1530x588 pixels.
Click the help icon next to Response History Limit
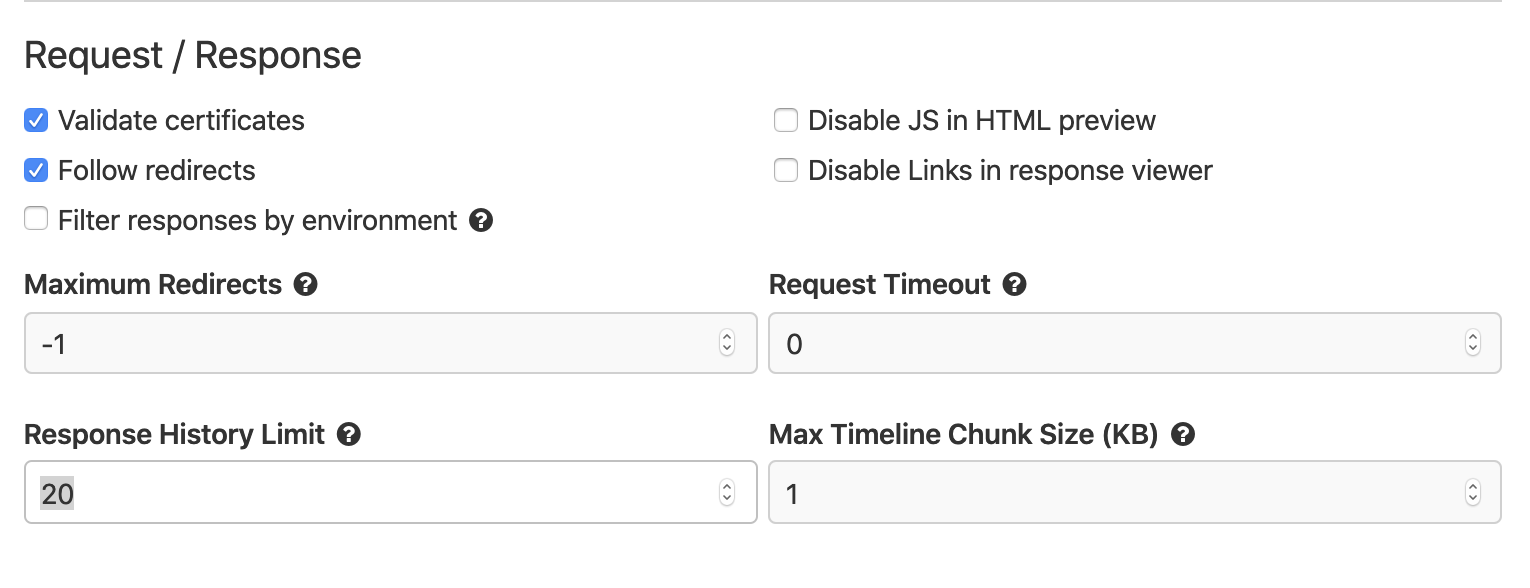tap(348, 434)
